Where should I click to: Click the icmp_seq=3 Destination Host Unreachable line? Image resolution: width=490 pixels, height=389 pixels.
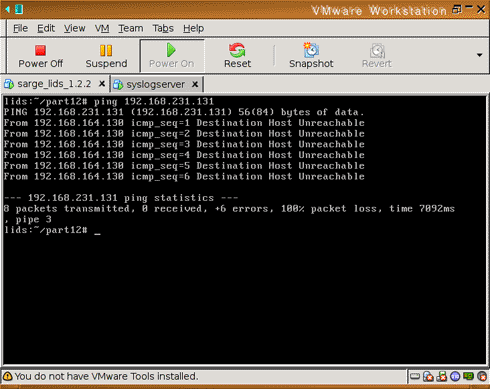point(184,144)
